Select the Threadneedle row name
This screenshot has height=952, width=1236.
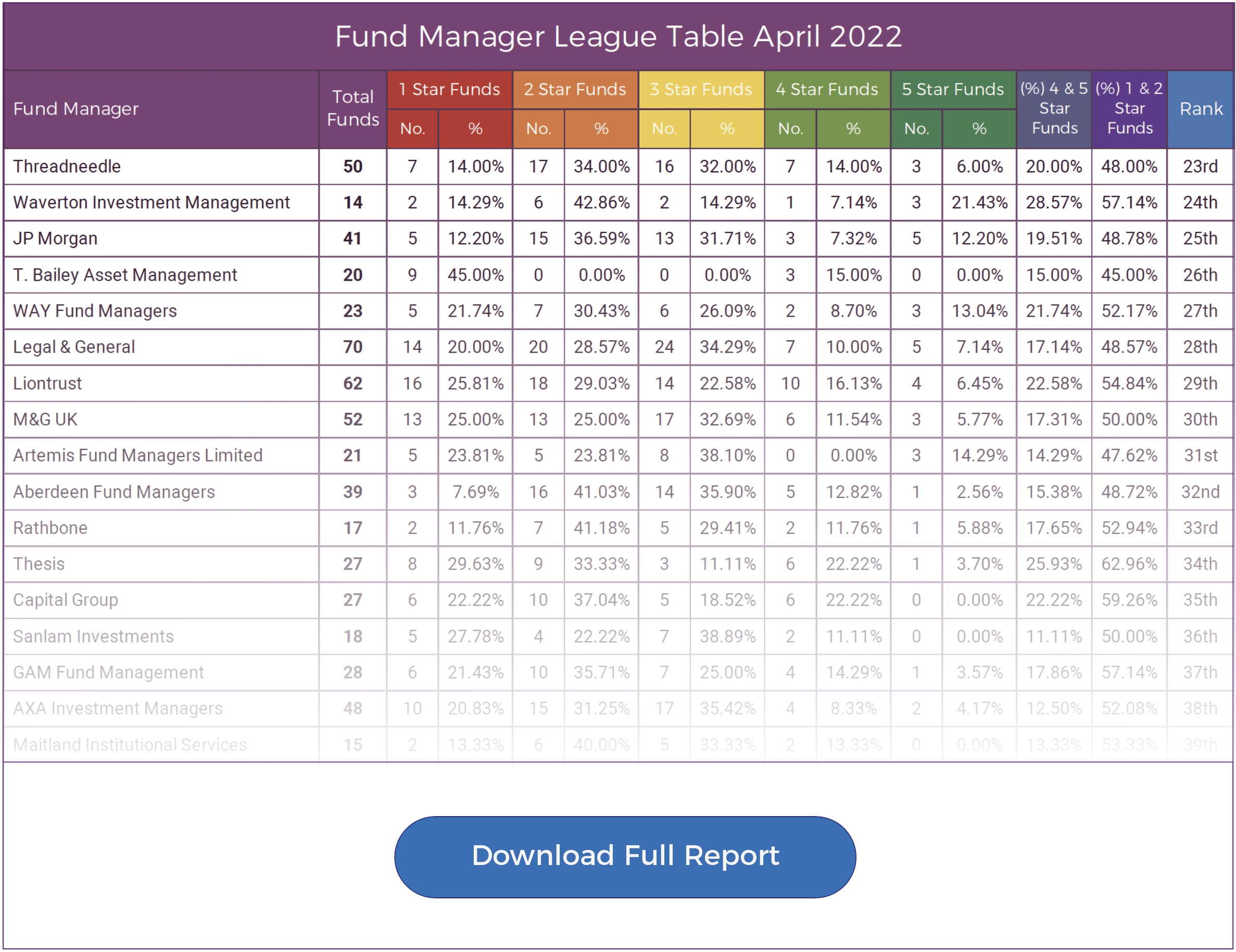coord(67,167)
